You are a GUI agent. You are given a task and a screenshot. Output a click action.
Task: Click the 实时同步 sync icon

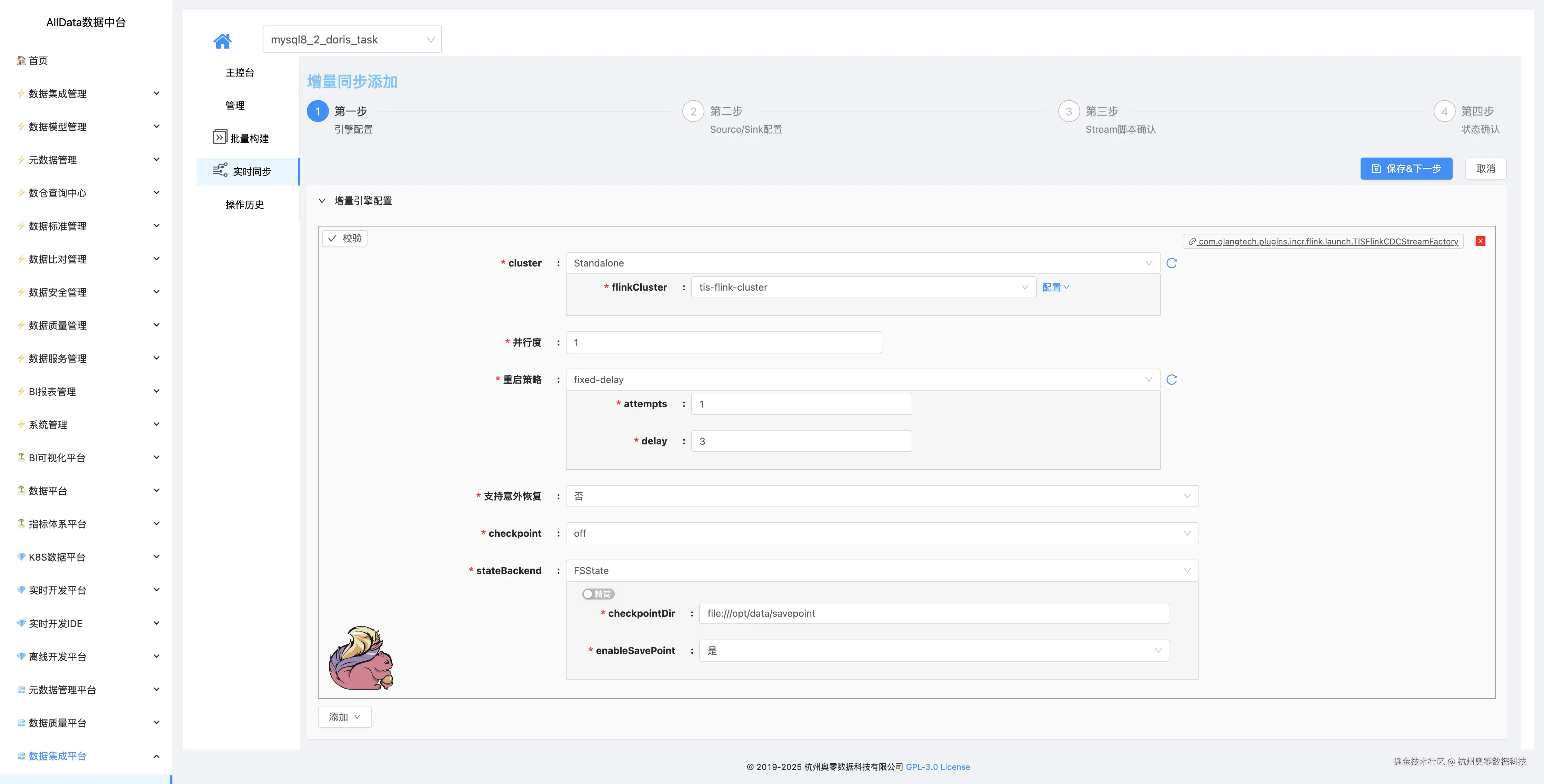[x=220, y=170]
